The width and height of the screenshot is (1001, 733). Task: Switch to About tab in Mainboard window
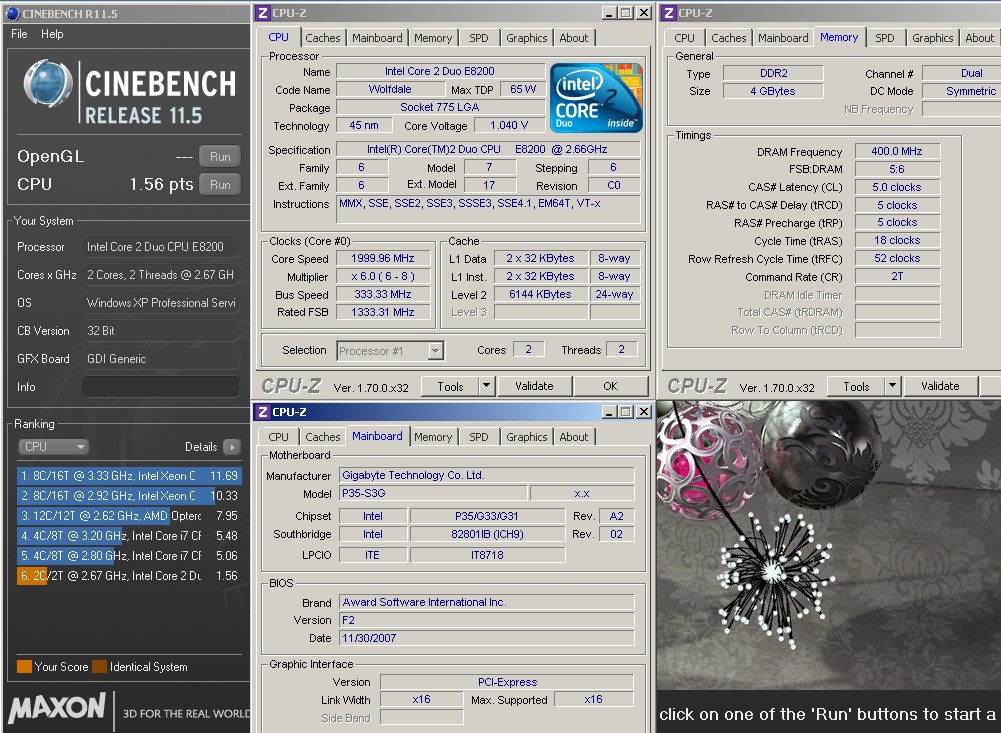(574, 437)
